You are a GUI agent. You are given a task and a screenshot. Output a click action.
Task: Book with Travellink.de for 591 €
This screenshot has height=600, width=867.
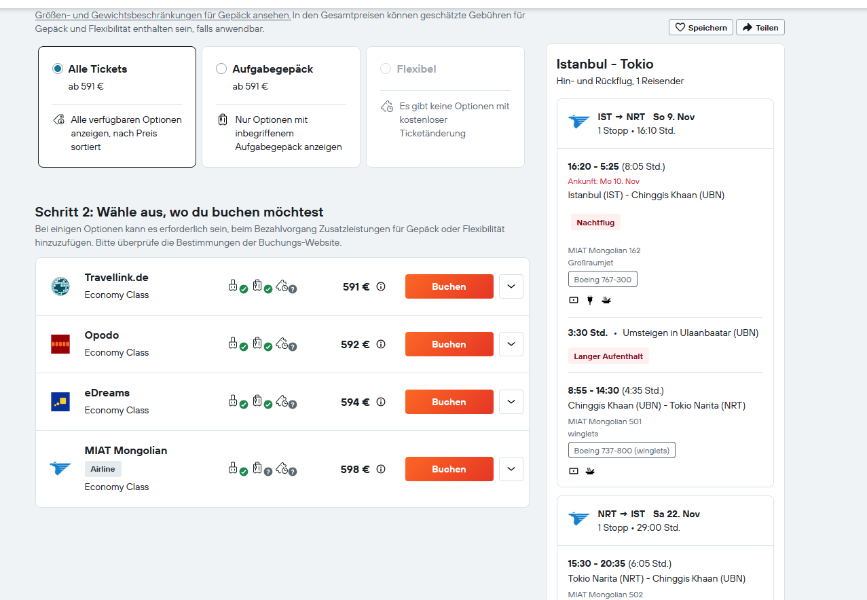coord(449,286)
